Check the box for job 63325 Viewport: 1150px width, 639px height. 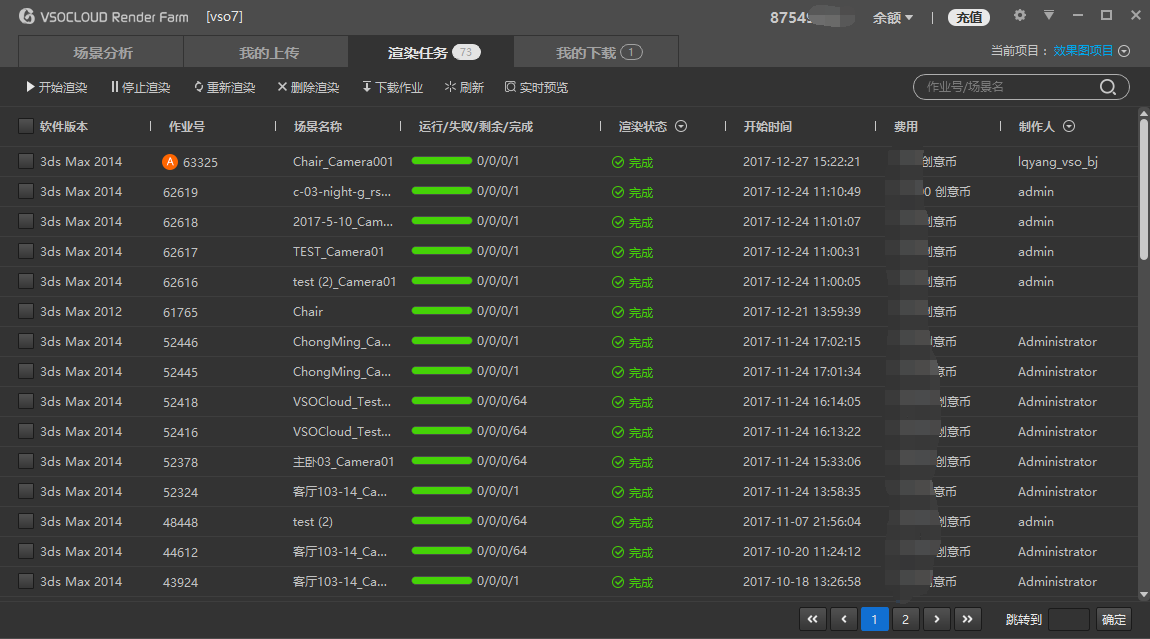coord(26,161)
